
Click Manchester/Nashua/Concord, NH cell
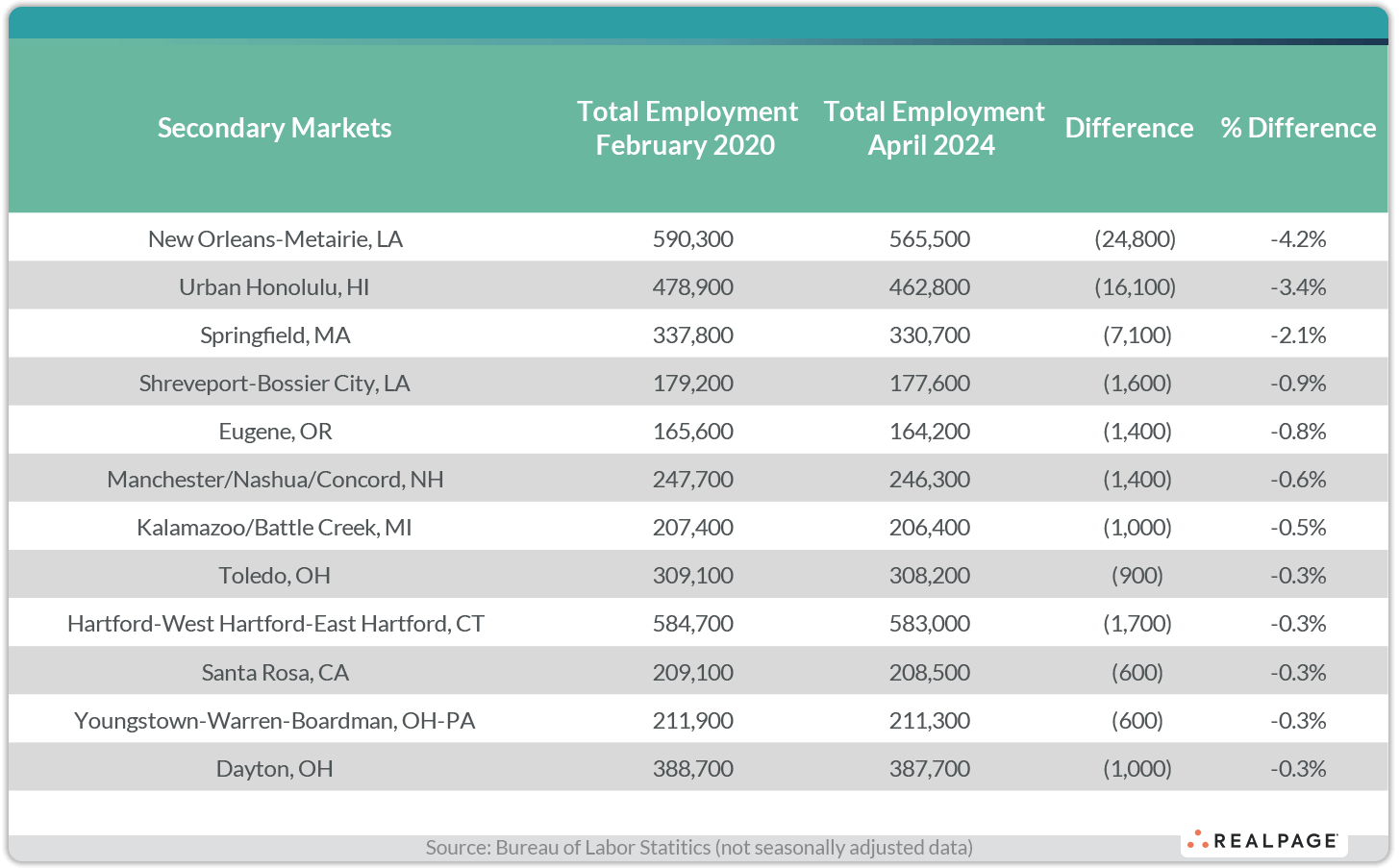click(275, 480)
